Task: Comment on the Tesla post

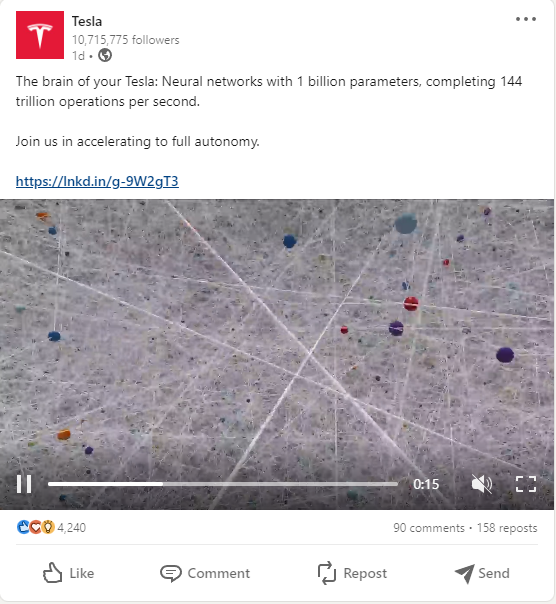Action: tap(205, 573)
